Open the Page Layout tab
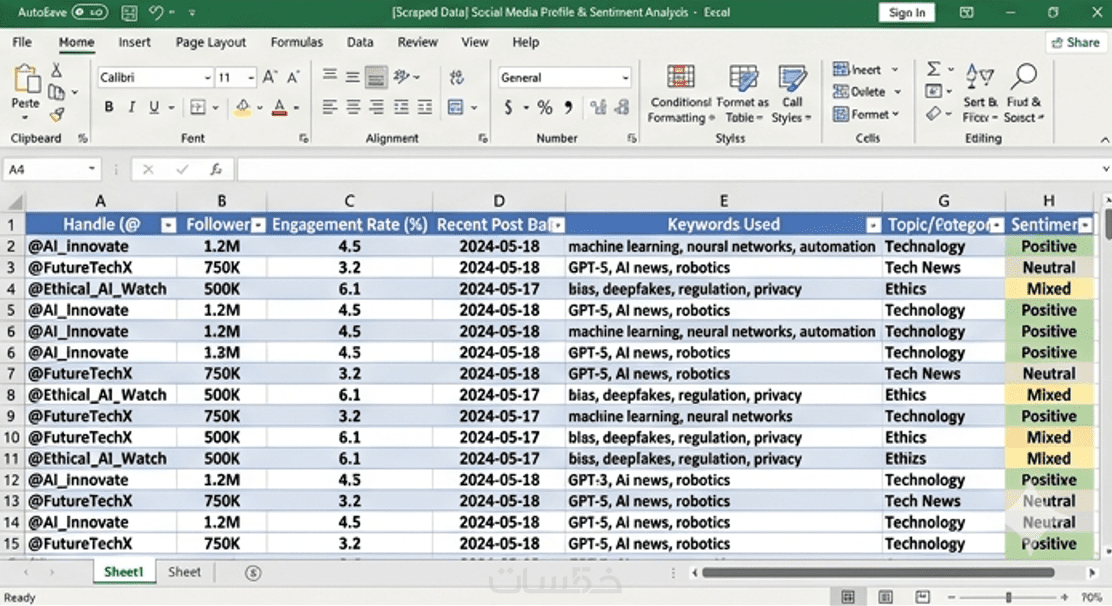 point(211,42)
